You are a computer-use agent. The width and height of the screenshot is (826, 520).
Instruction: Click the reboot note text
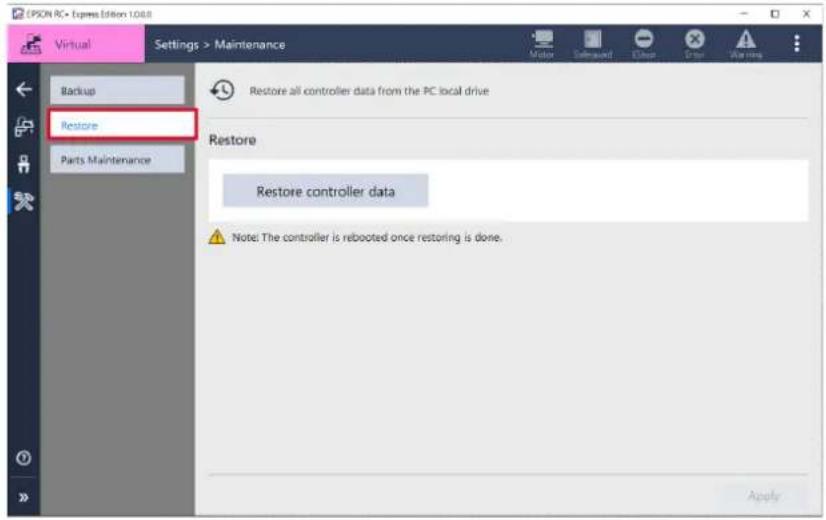click(x=367, y=238)
